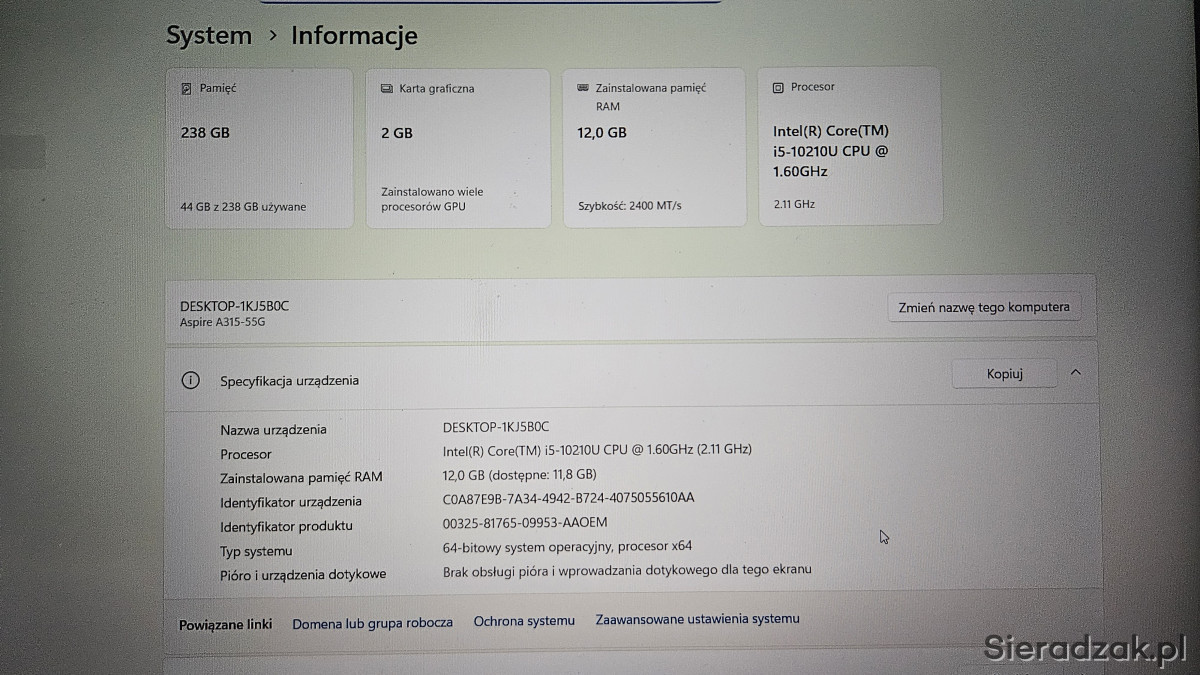Open Ochrona systemu link
1200x675 pixels.
click(x=524, y=621)
